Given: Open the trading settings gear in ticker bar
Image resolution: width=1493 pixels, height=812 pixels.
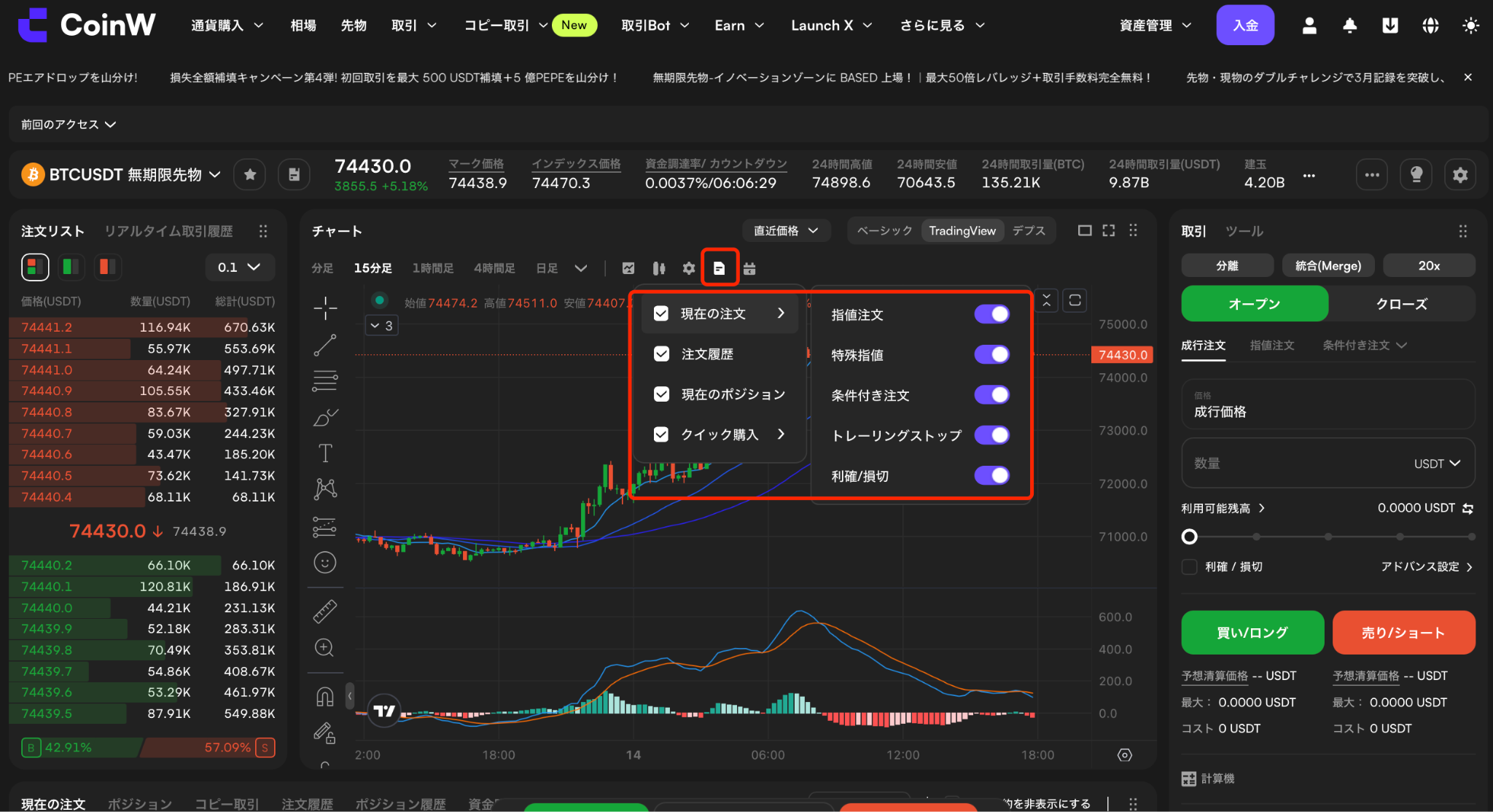Looking at the screenshot, I should [x=1460, y=175].
